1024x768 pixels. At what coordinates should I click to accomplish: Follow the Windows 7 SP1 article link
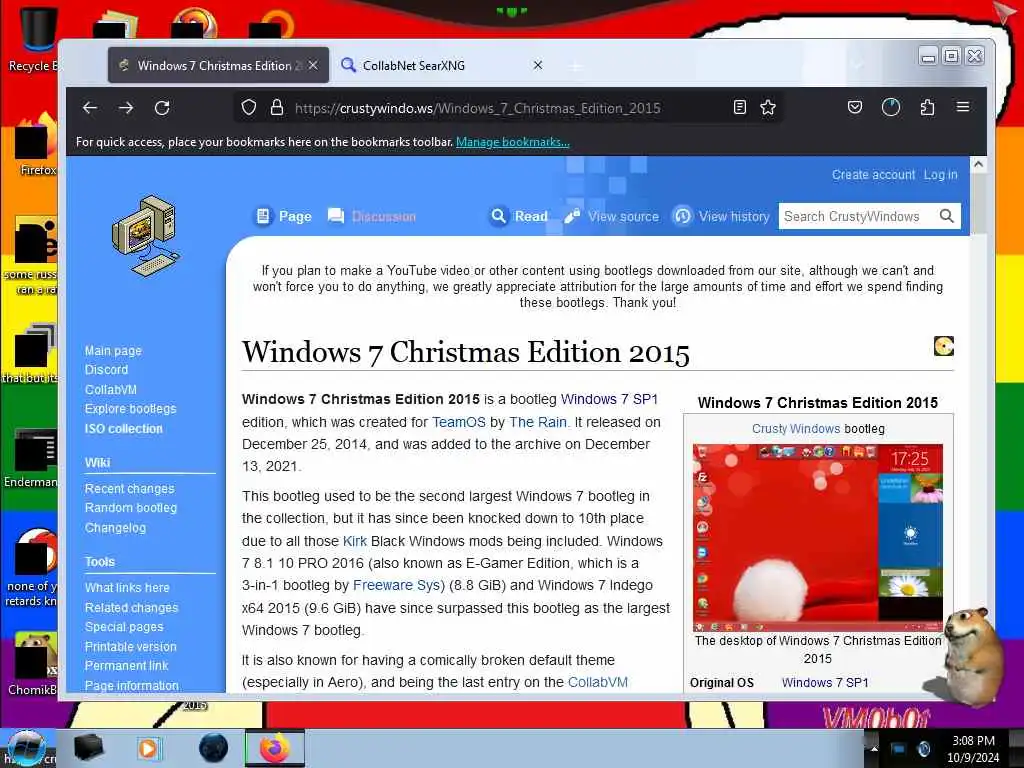click(x=609, y=399)
